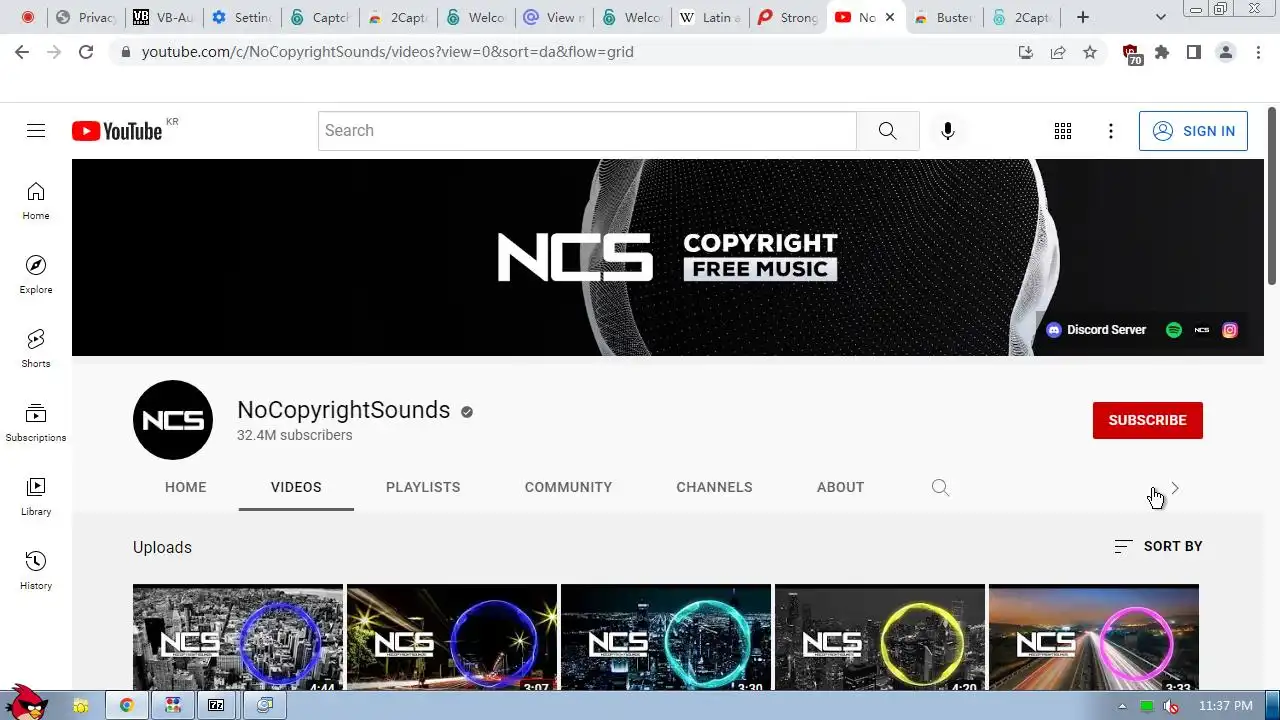This screenshot has height=720, width=1280.
Task: Click the SIGN IN button
Action: coord(1193,131)
